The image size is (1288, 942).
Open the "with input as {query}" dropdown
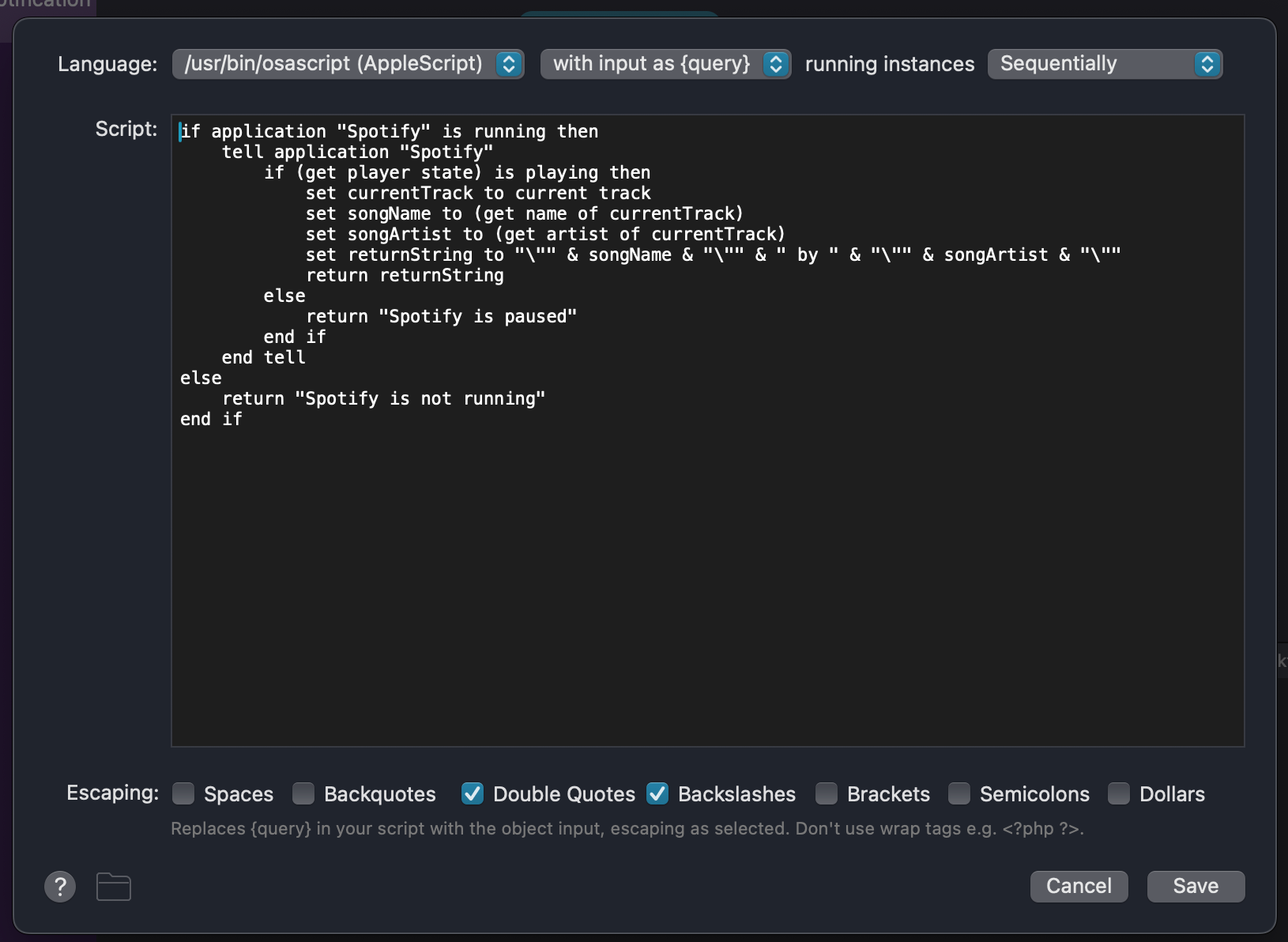[x=665, y=64]
